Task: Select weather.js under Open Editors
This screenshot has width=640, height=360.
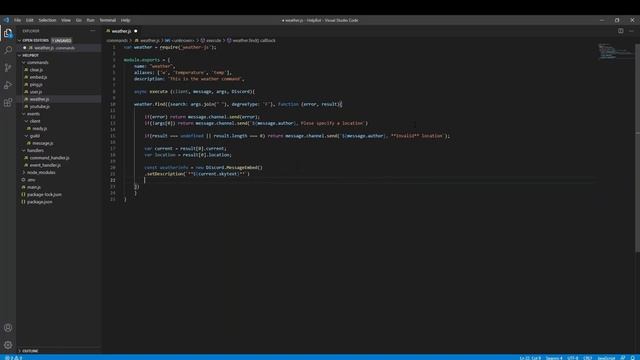Action: (x=58, y=48)
